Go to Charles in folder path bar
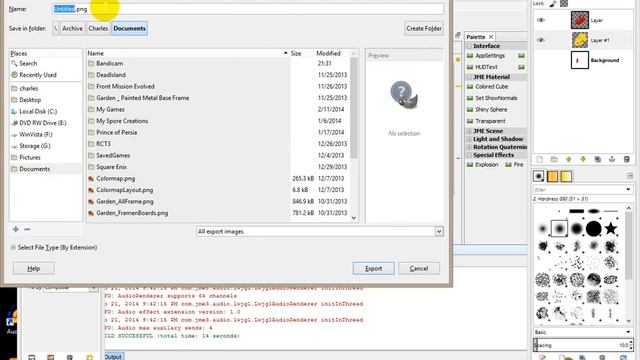Image resolution: width=640 pixels, height=360 pixels. pos(98,28)
